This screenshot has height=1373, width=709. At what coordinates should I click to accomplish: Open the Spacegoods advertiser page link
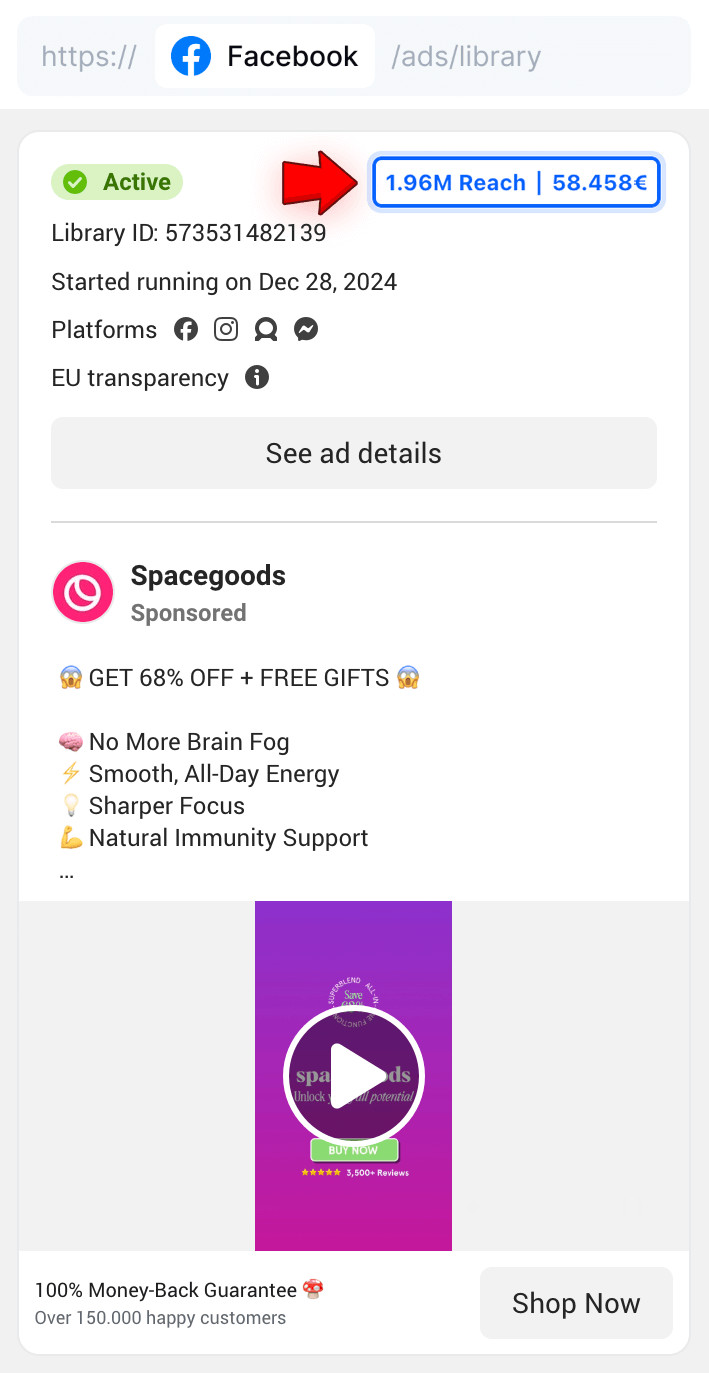pos(208,576)
